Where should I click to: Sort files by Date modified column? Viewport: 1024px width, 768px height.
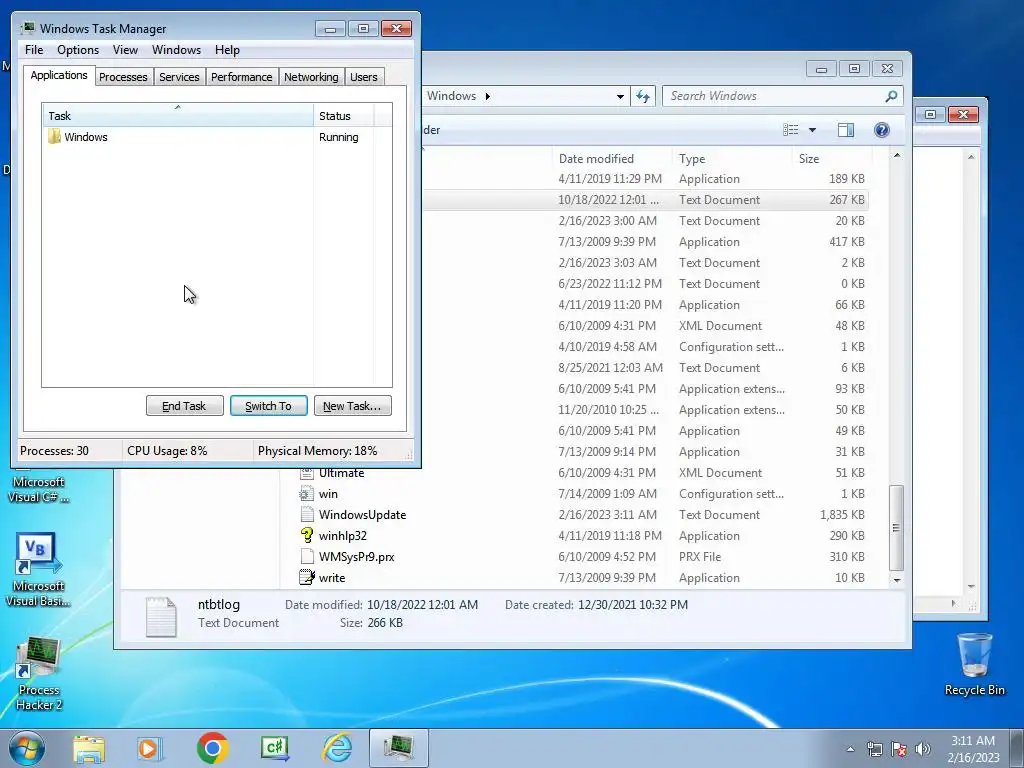(x=612, y=159)
